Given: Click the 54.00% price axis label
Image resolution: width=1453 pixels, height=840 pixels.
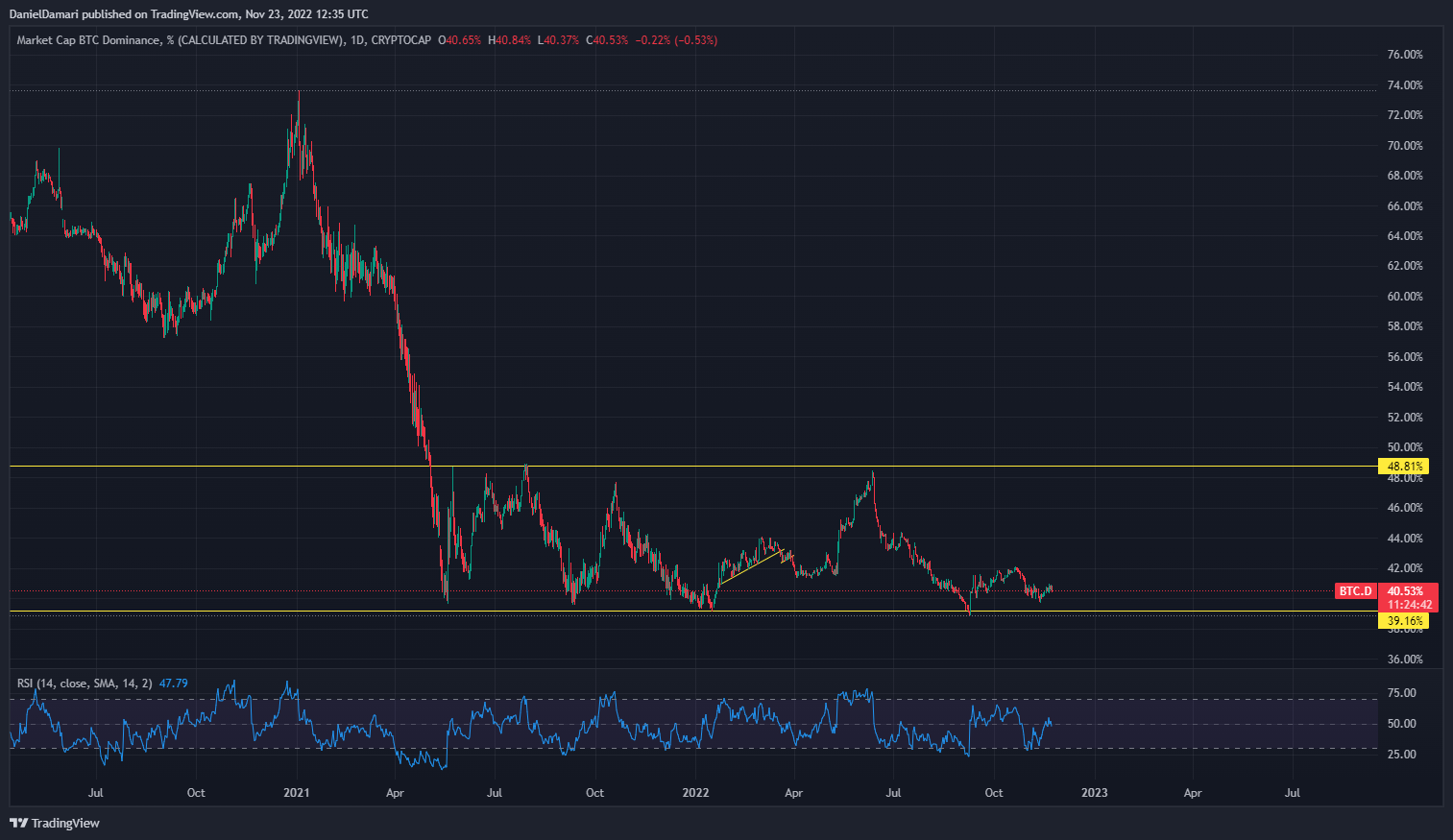Looking at the screenshot, I should [x=1405, y=387].
